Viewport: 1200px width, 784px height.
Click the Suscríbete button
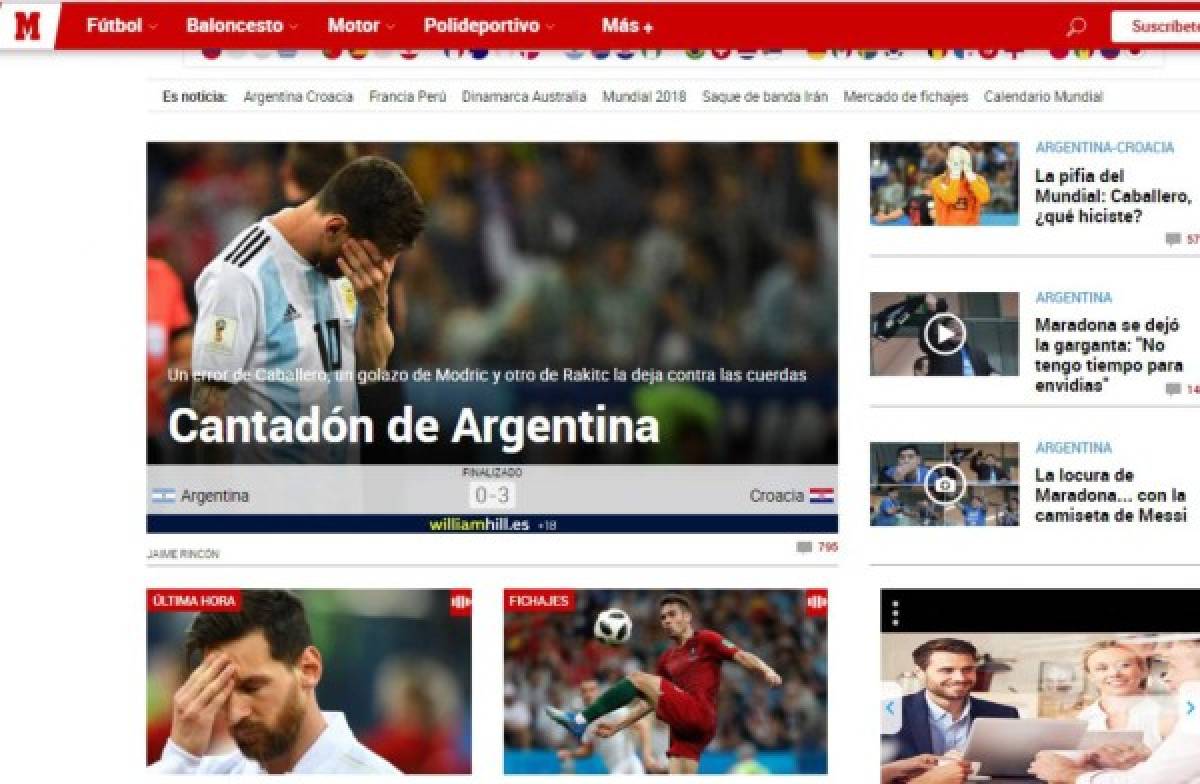(1166, 26)
